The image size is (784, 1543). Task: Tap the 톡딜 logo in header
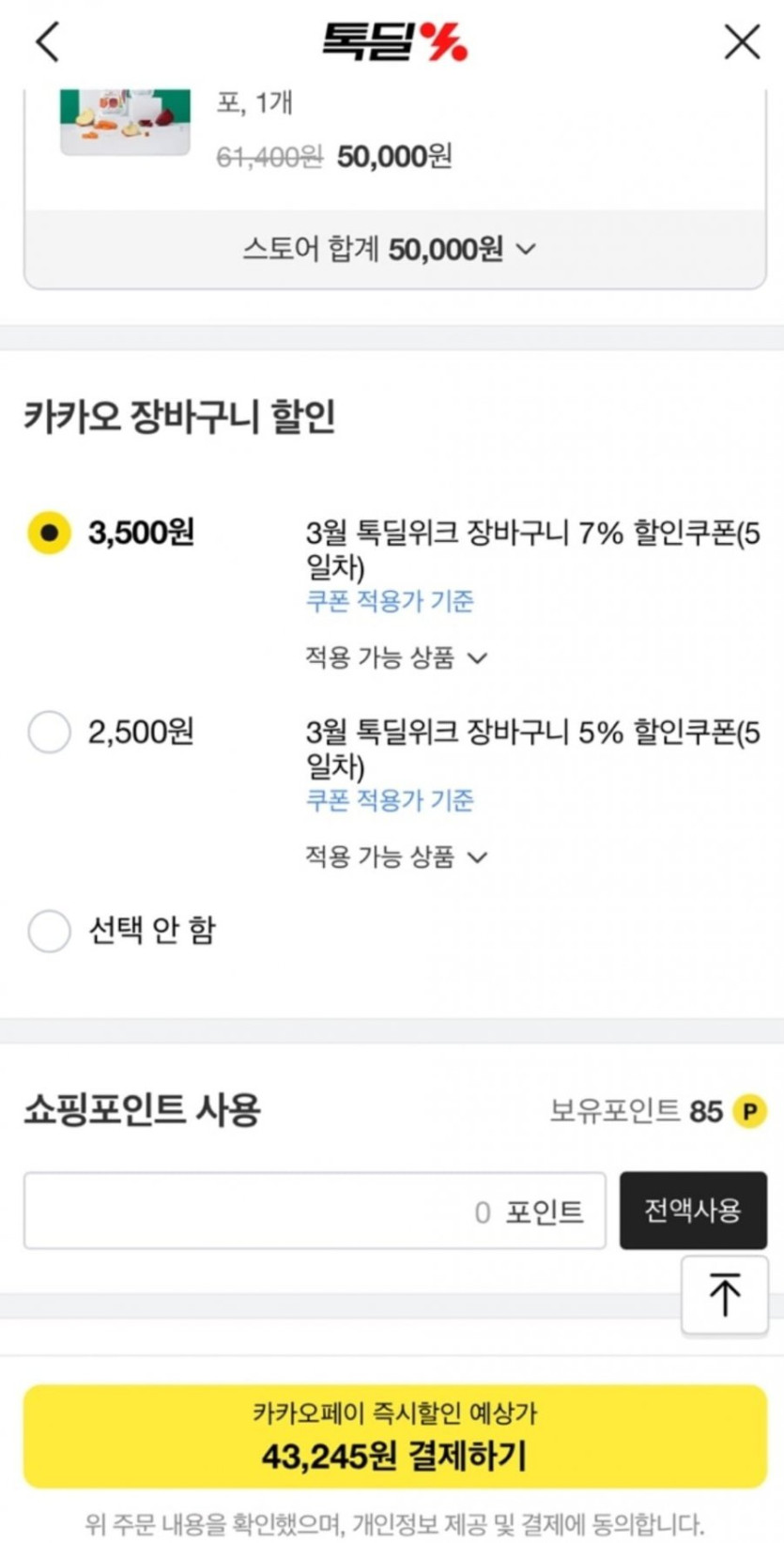click(394, 41)
